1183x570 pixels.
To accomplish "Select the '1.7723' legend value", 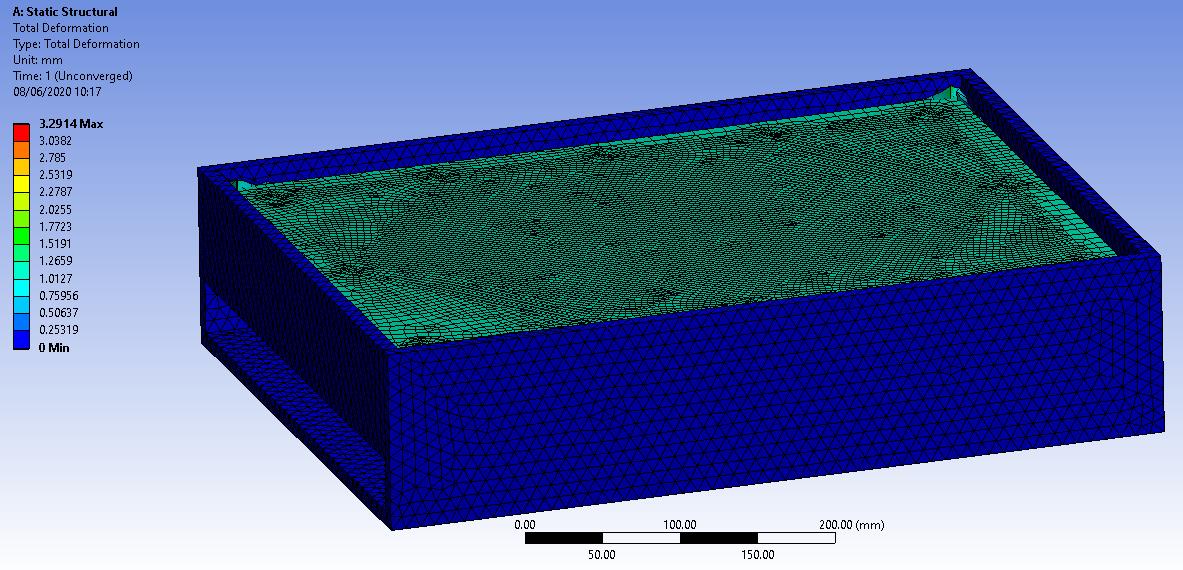I will [54, 226].
